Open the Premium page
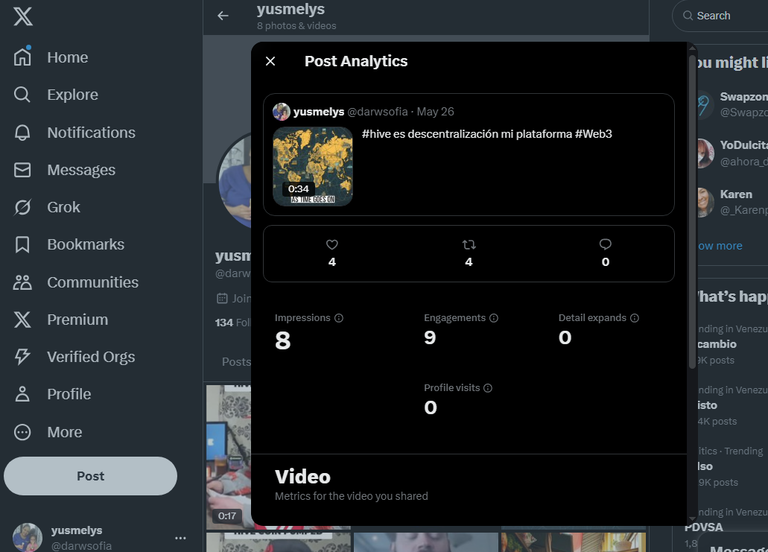This screenshot has height=552, width=768. (61, 319)
